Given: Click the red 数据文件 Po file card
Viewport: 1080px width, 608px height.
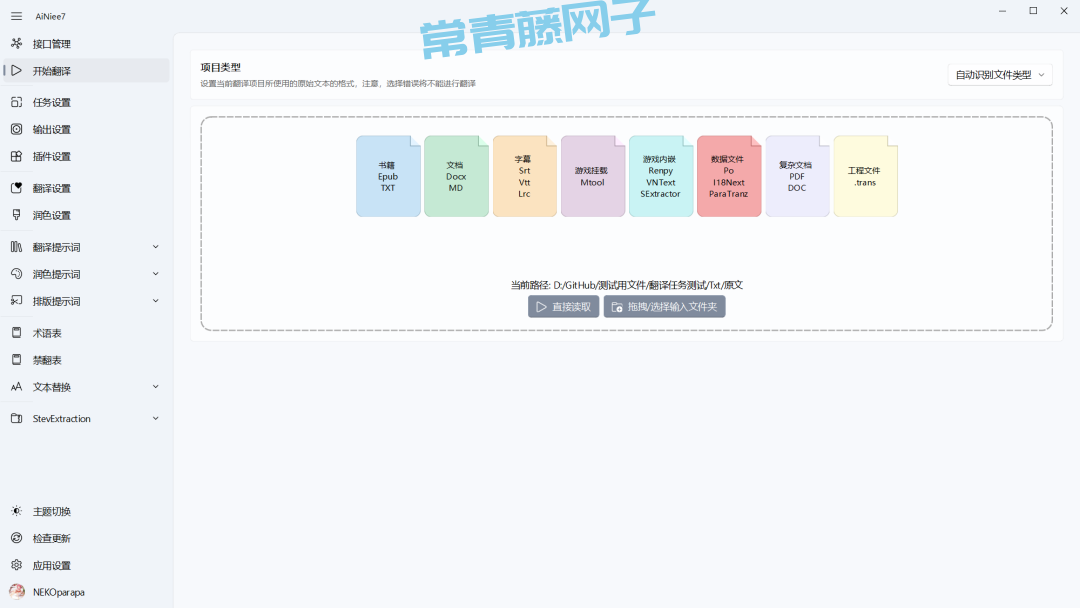Looking at the screenshot, I should 728,177.
